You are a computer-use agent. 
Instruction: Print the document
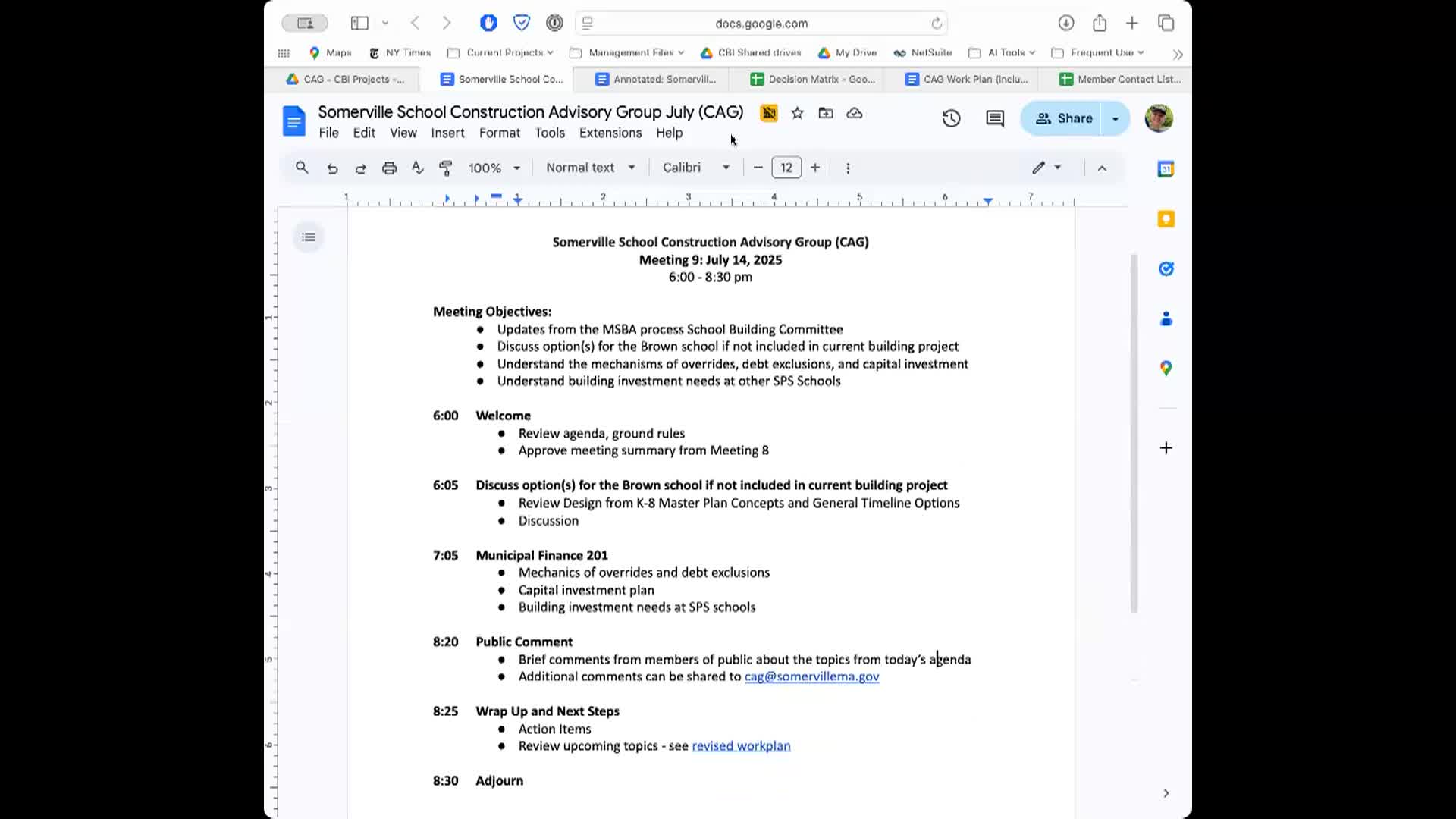pos(389,168)
